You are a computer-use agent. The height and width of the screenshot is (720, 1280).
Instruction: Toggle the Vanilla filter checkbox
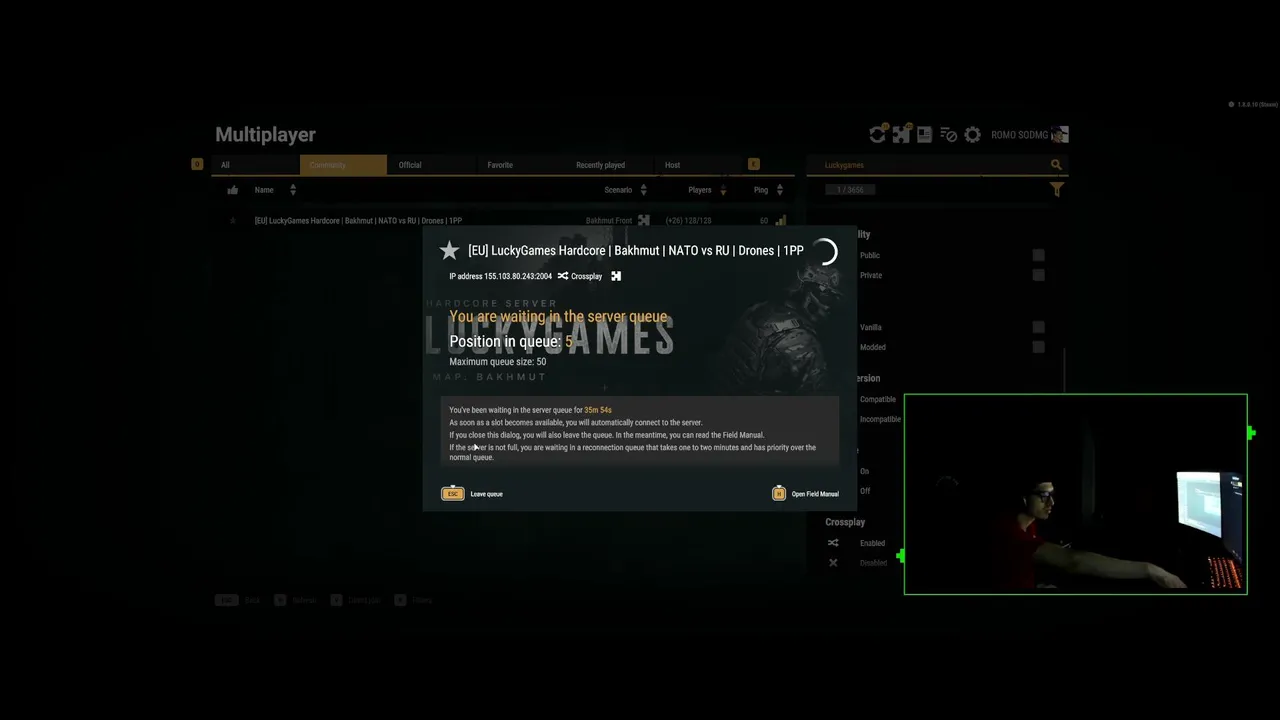tap(1038, 327)
